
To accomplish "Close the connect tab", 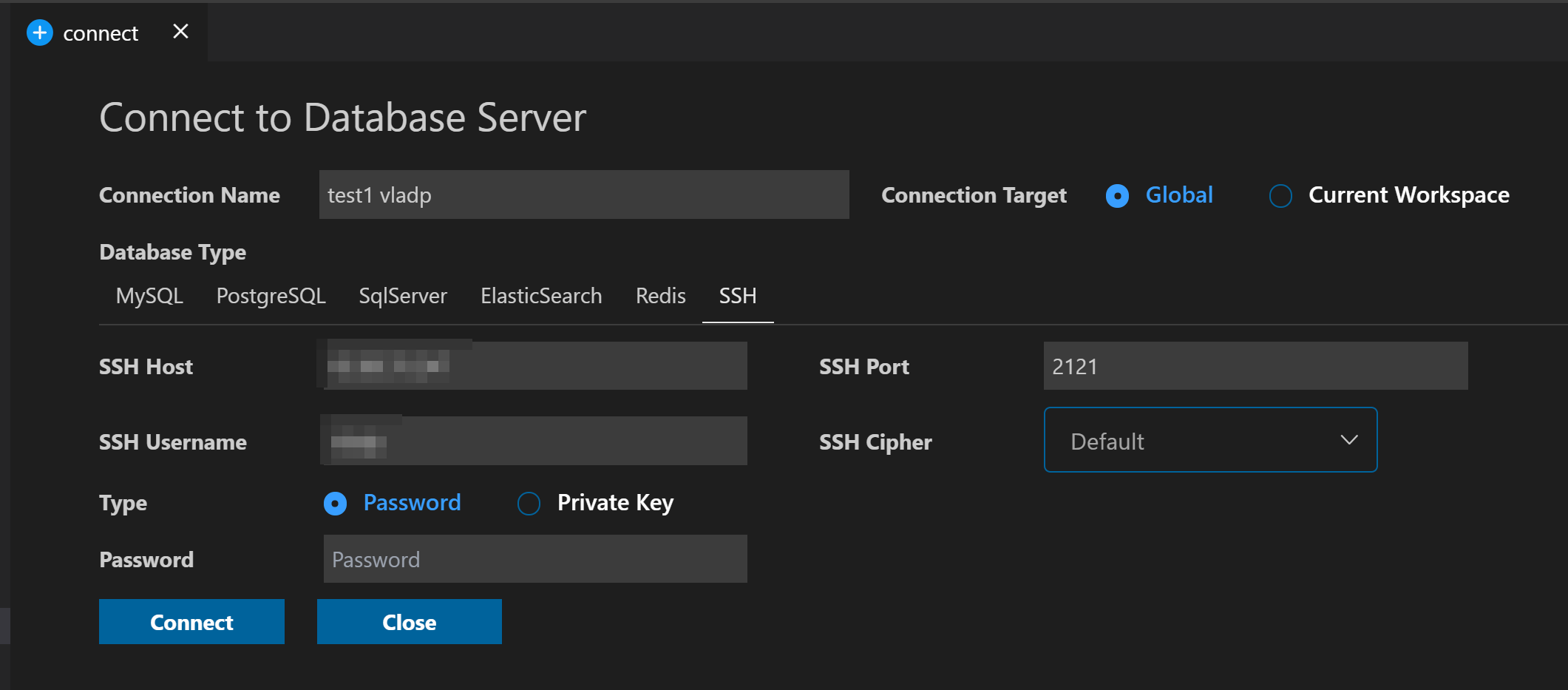I will 180,31.
